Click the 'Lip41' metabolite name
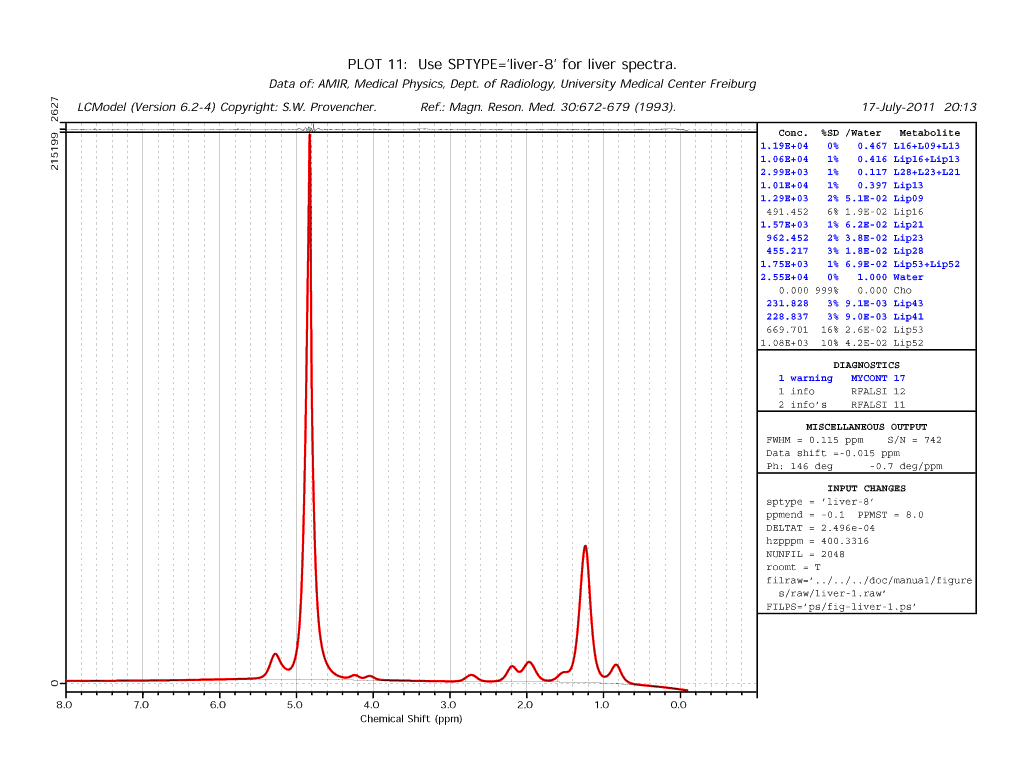The width and height of the screenshot is (1024, 770). [908, 317]
